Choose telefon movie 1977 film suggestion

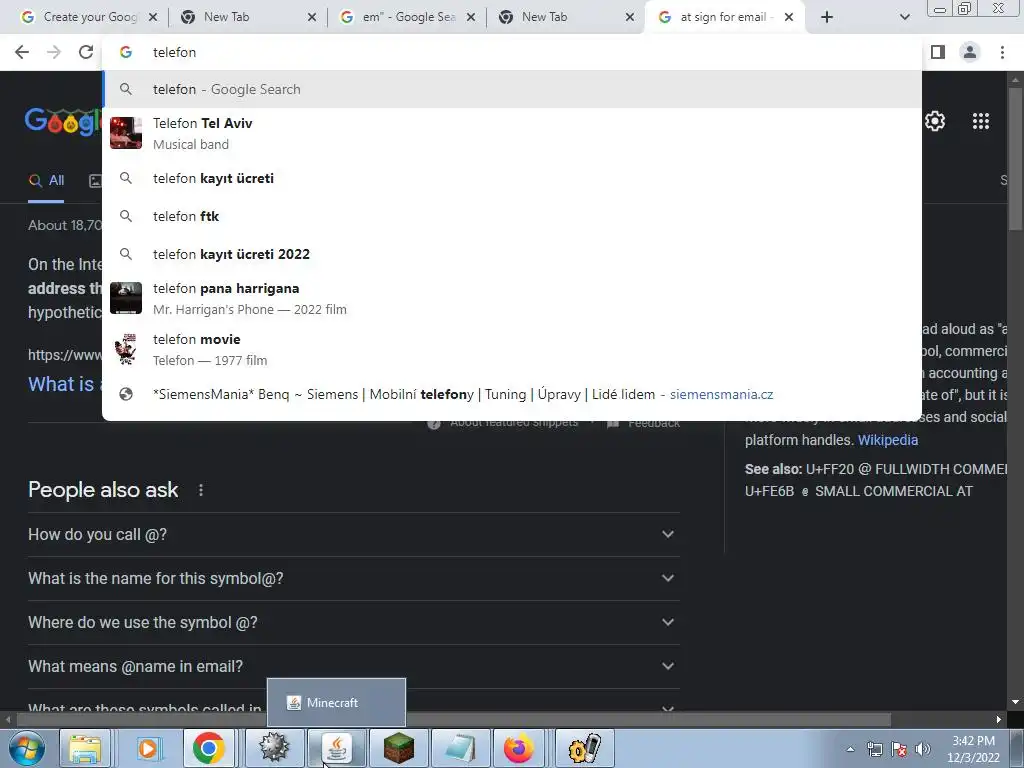(512, 349)
